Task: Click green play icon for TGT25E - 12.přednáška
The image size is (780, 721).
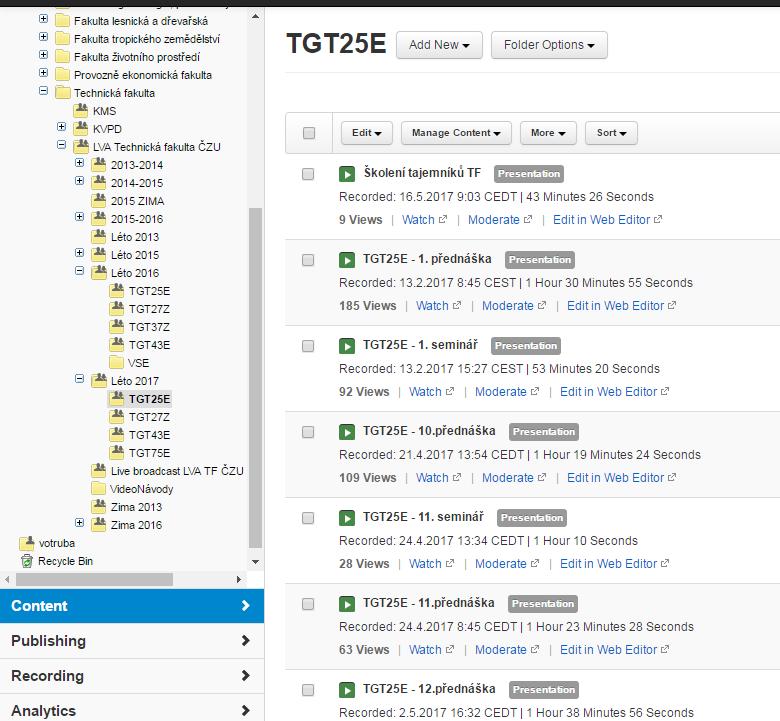Action: (347, 690)
